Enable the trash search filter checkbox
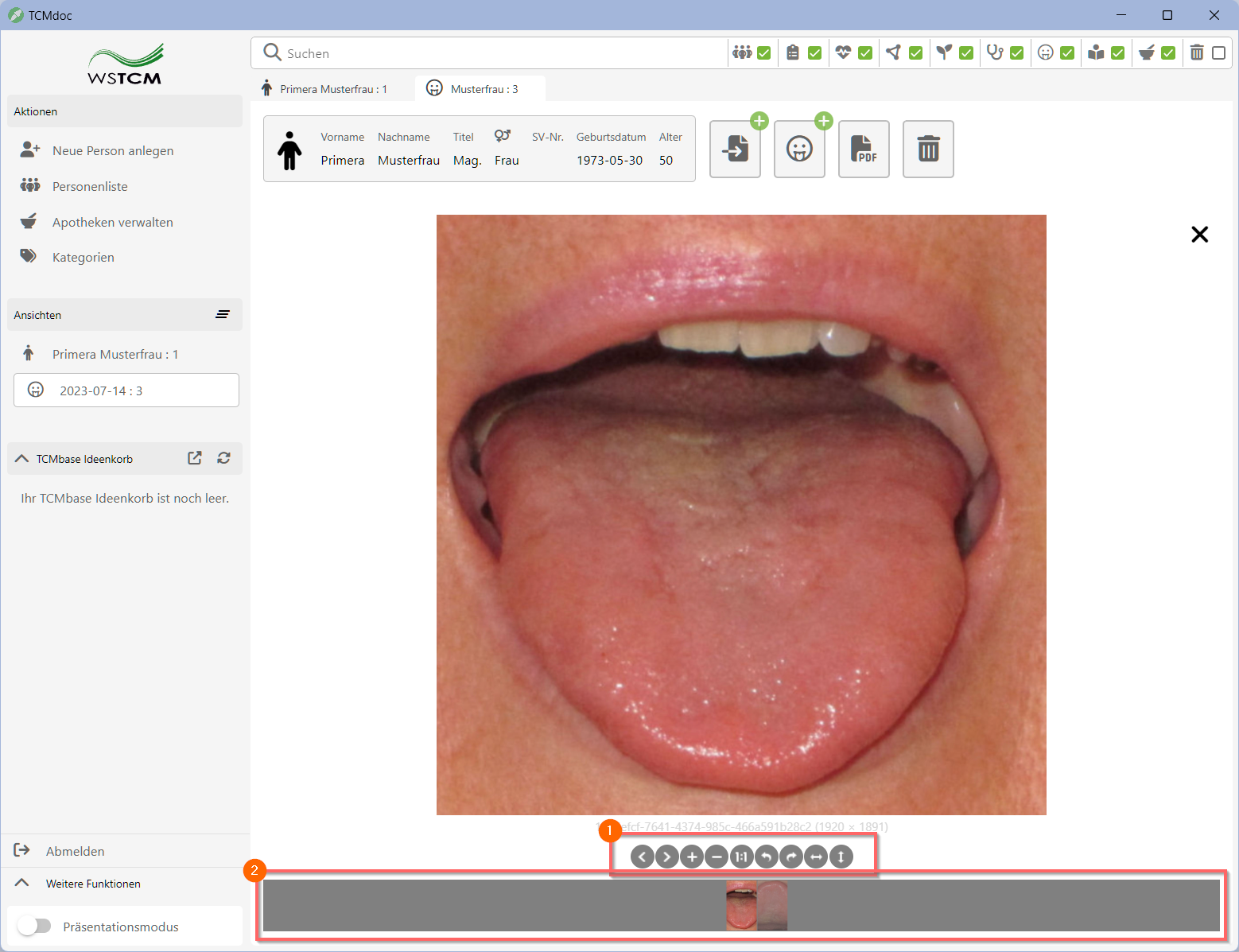The image size is (1239, 952). click(x=1218, y=53)
